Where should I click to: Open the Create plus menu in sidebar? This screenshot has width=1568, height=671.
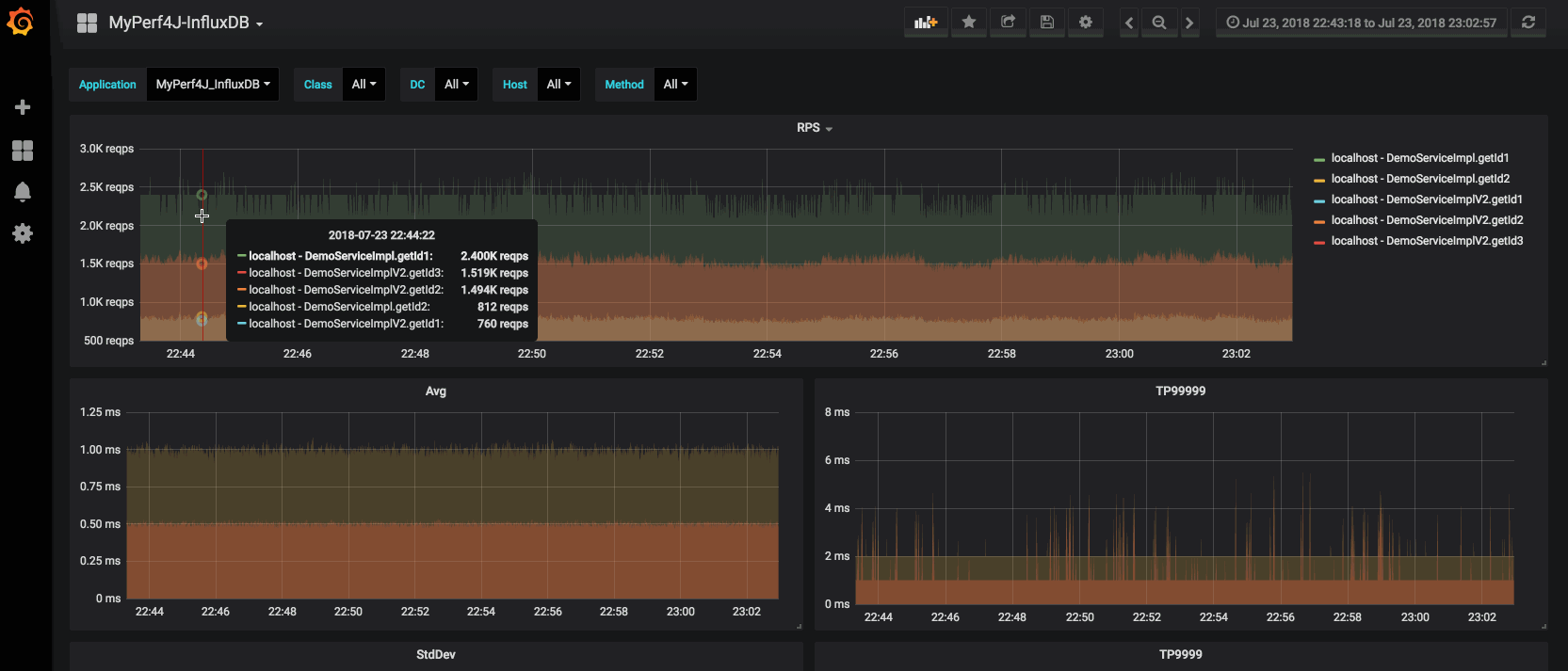point(23,107)
